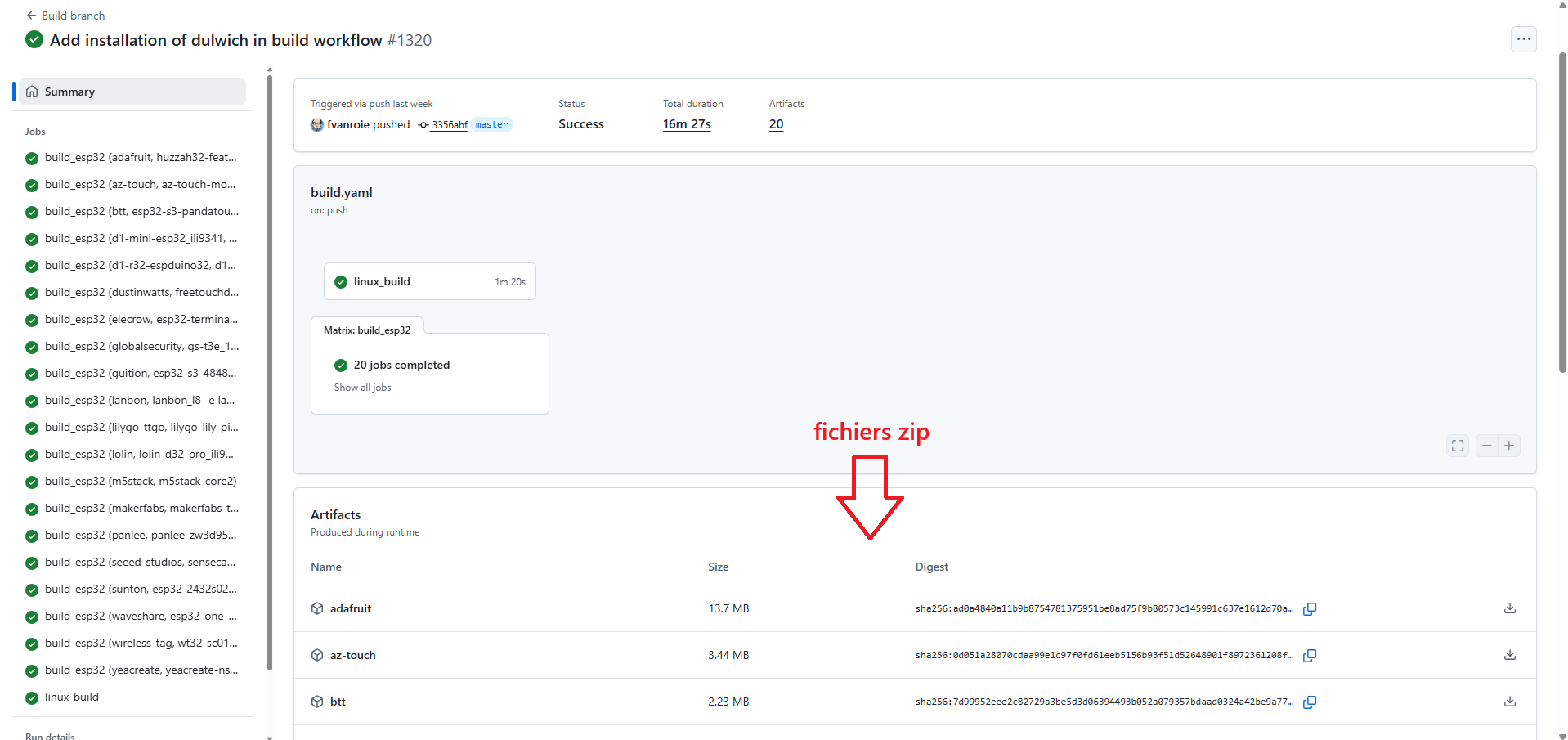This screenshot has height=740, width=1568.
Task: Copy the adafruit sha256 digest
Action: coord(1309,608)
